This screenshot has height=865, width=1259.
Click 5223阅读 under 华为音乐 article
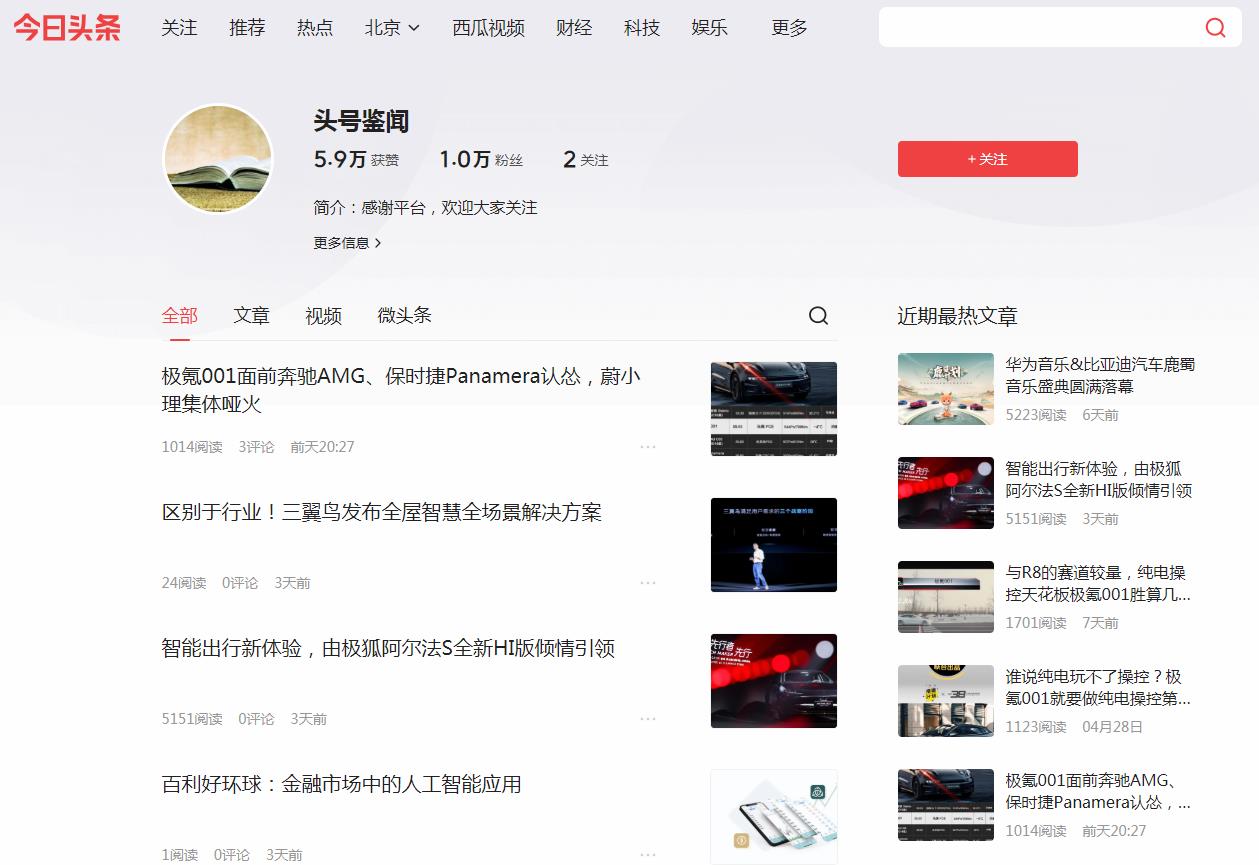(x=1036, y=415)
